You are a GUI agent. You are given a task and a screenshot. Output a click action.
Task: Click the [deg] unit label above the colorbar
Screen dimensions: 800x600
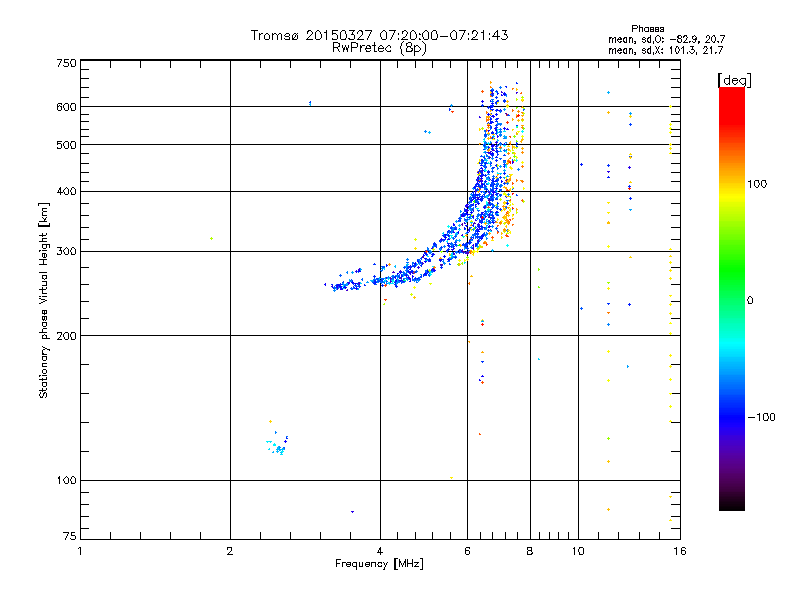point(734,80)
